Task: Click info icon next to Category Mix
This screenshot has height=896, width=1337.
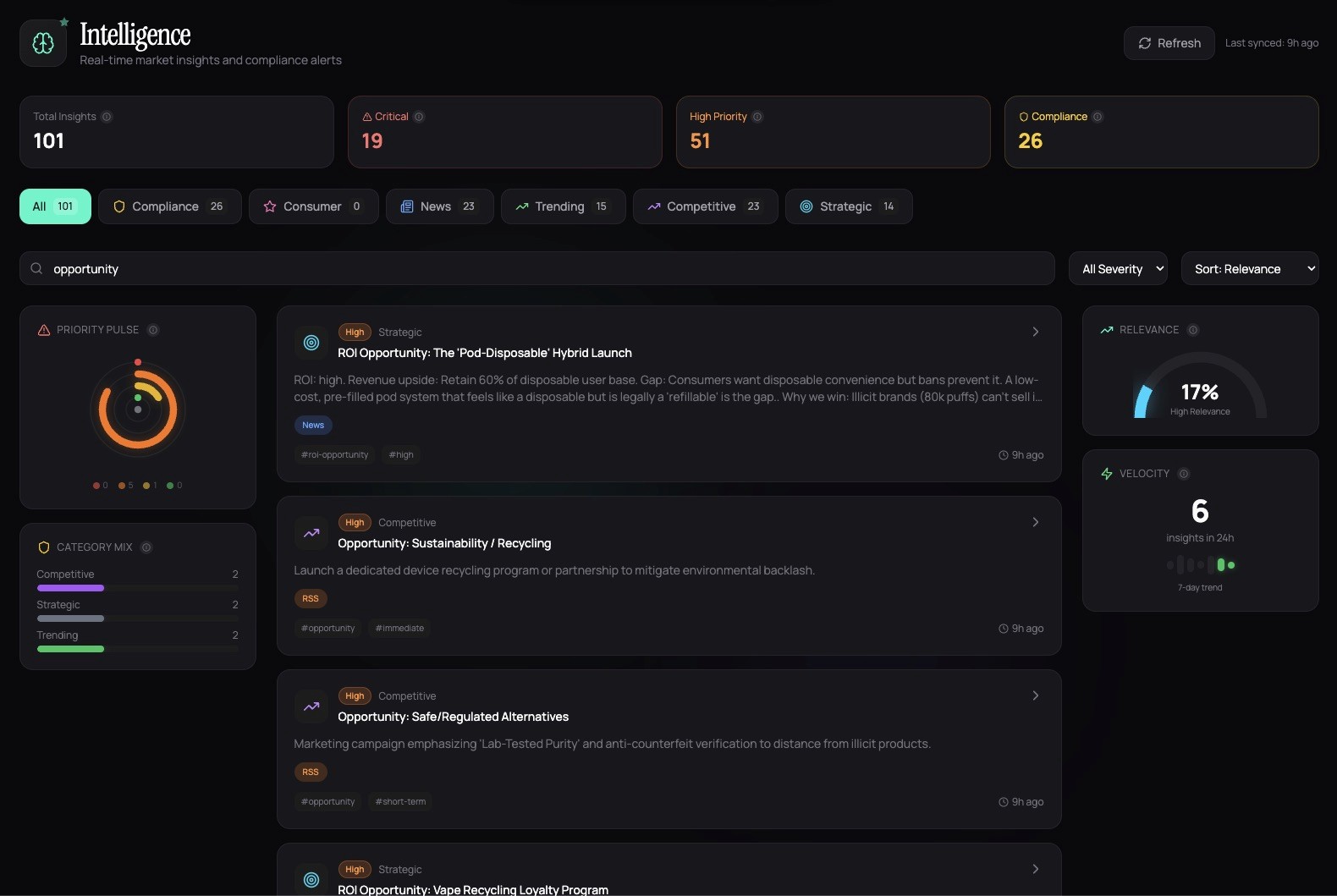Action: point(146,547)
